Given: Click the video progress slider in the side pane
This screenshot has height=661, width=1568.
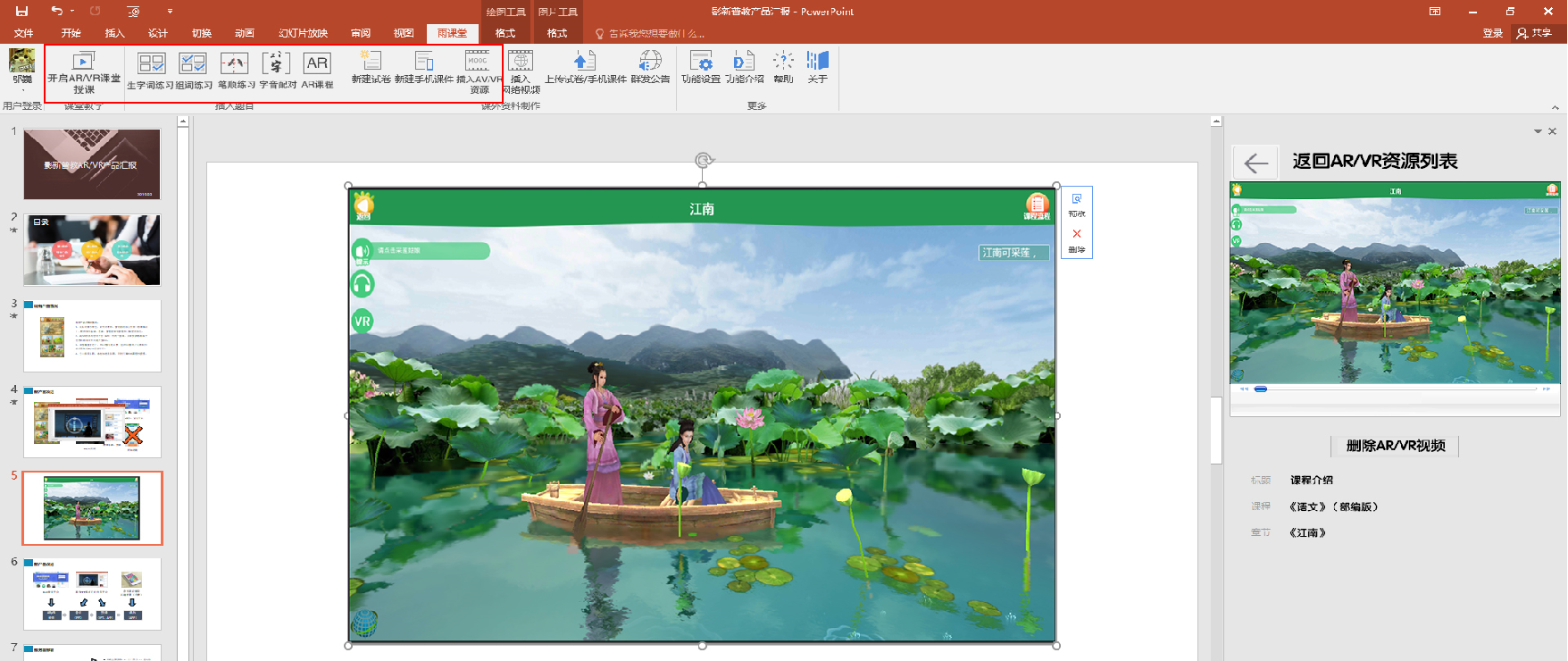Looking at the screenshot, I should tap(1261, 389).
